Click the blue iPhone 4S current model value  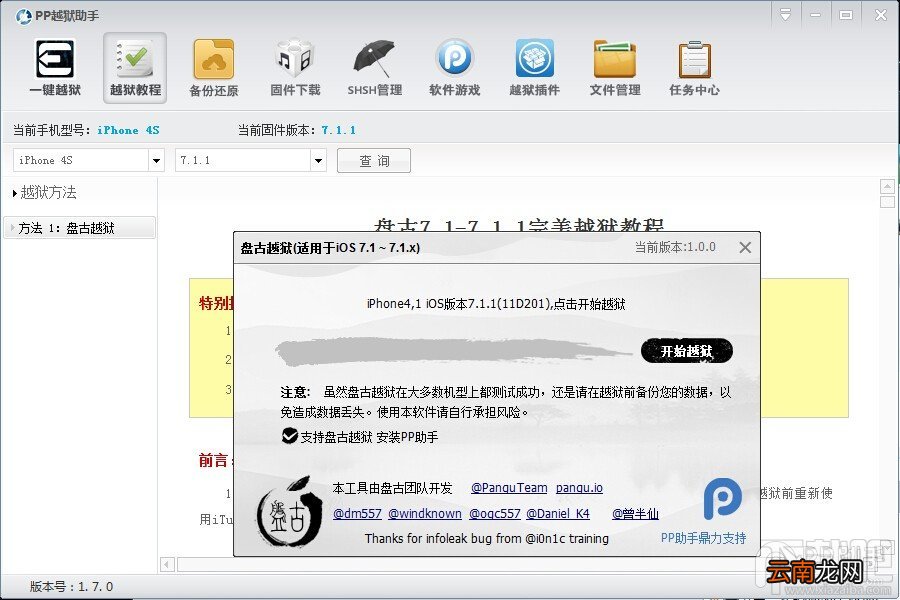128,130
